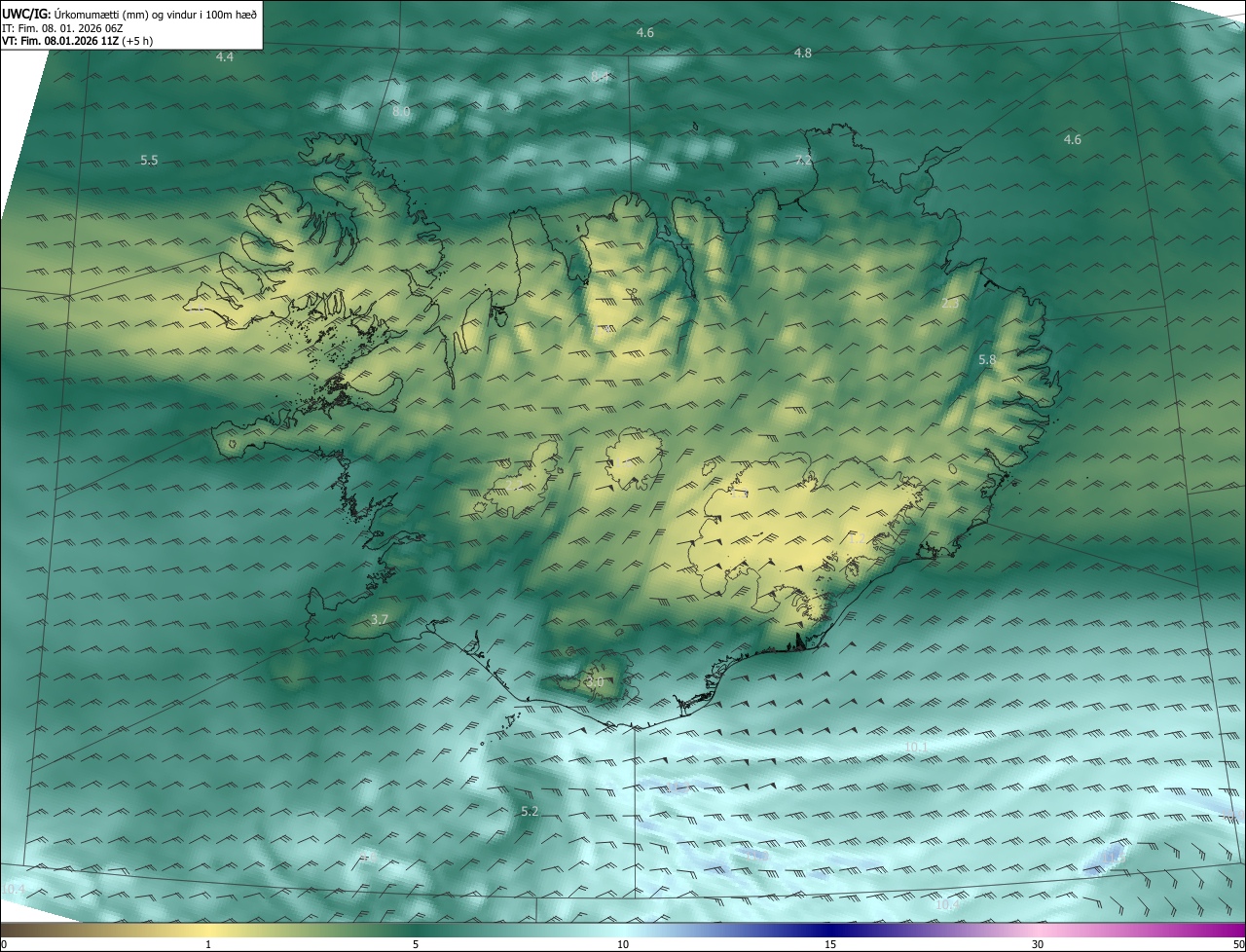Click the colorbar tick label 0

tap(4, 944)
